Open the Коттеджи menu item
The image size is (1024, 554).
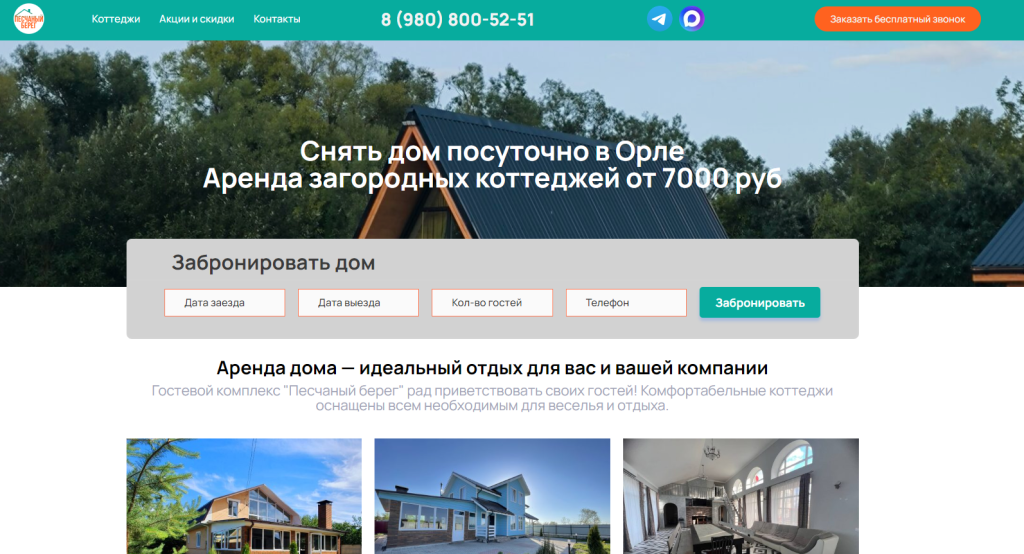pyautogui.click(x=116, y=19)
